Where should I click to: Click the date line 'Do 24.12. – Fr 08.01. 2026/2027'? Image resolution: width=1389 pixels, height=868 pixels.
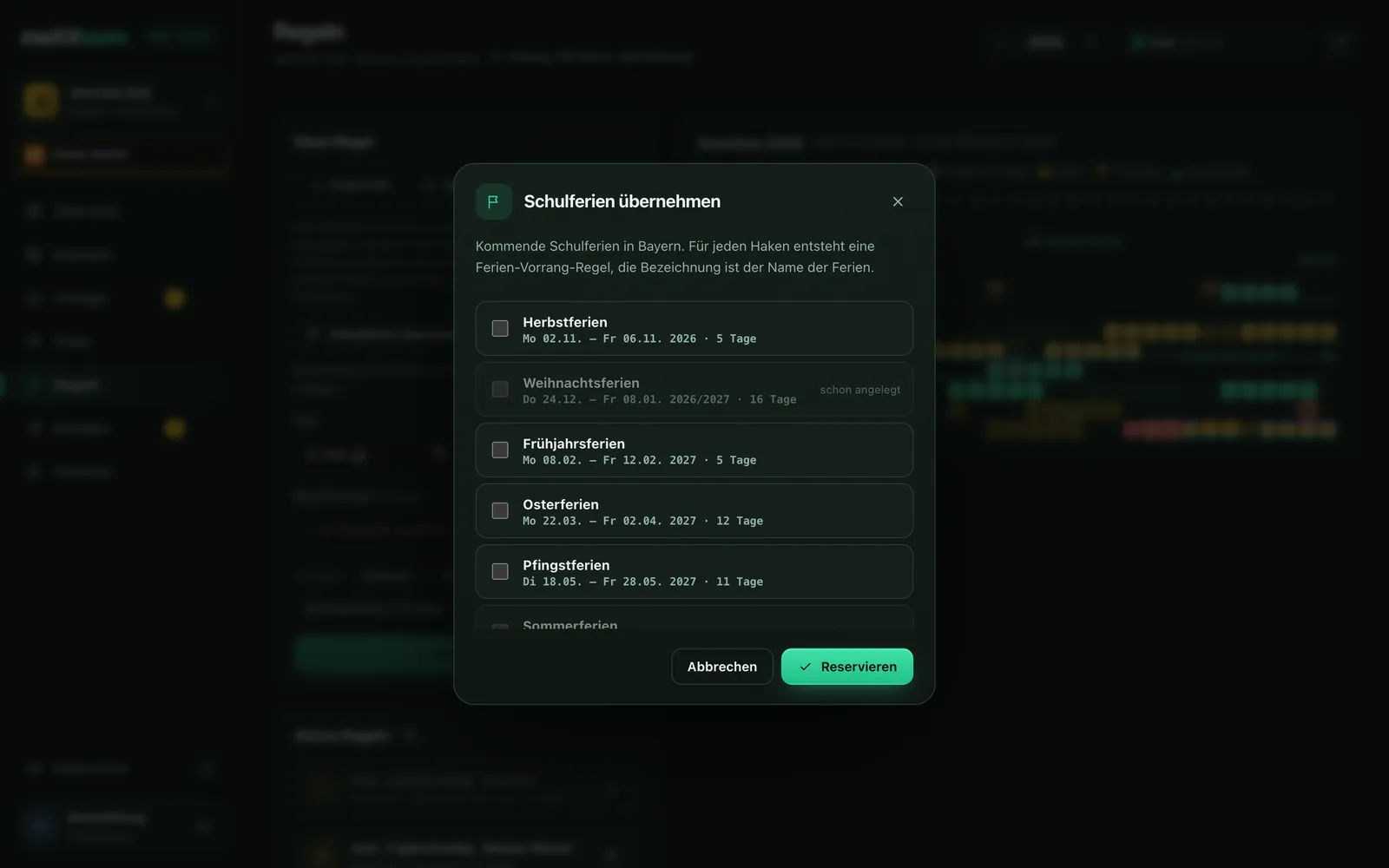[626, 399]
